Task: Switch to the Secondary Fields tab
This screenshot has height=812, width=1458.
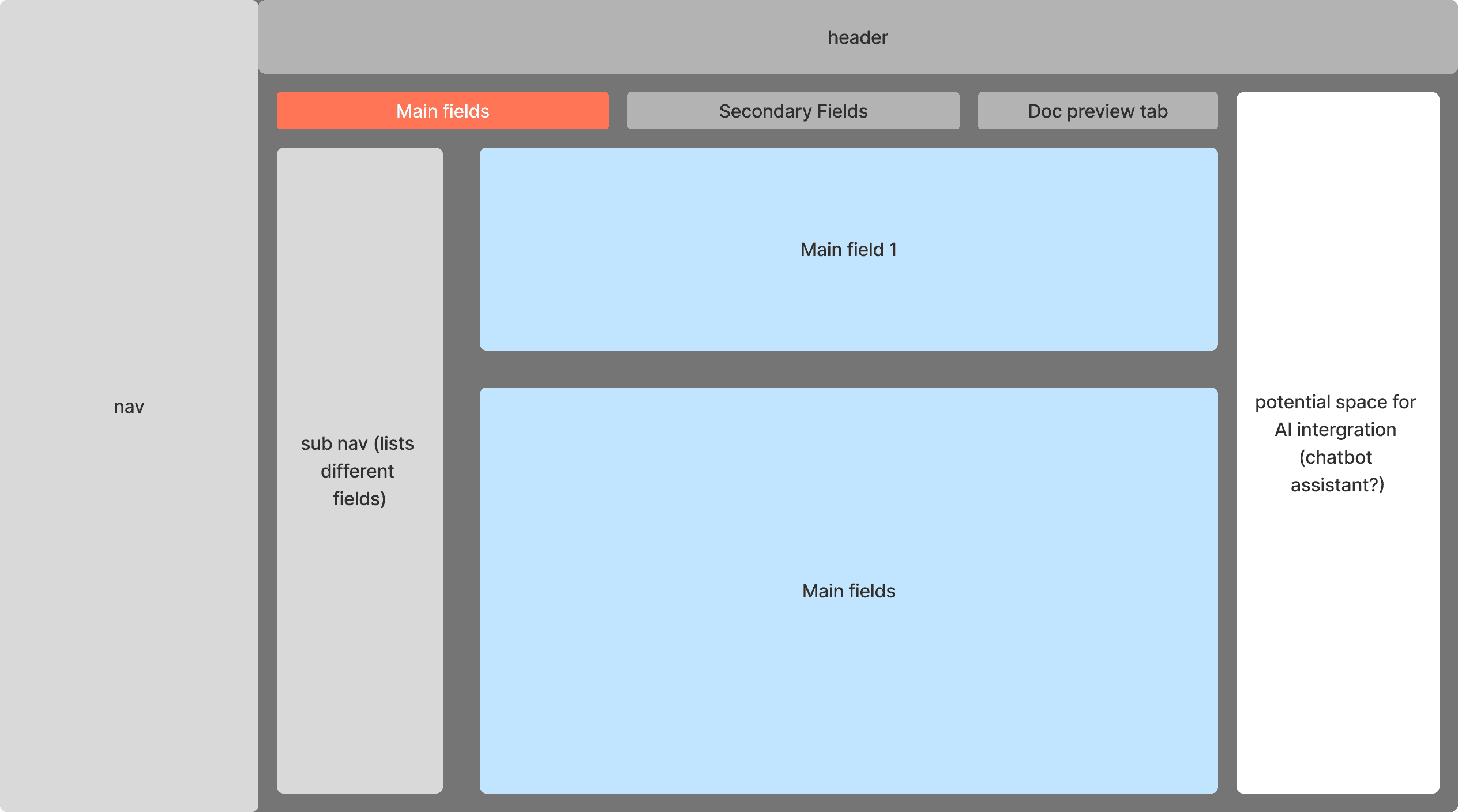Action: pyautogui.click(x=793, y=111)
